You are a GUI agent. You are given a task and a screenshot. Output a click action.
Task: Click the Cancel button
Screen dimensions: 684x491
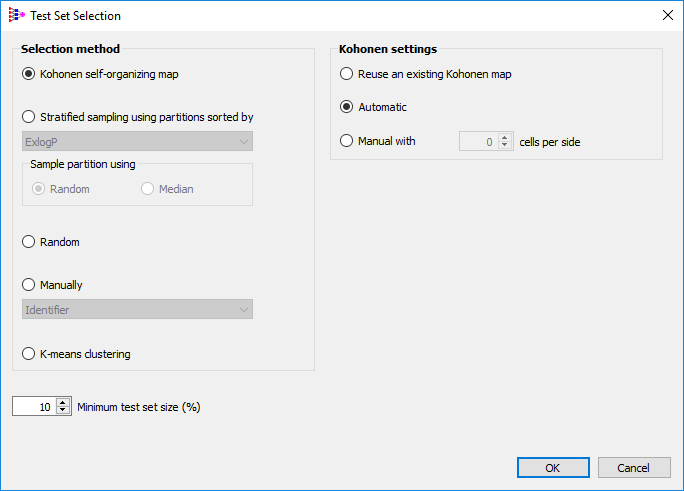(x=634, y=467)
